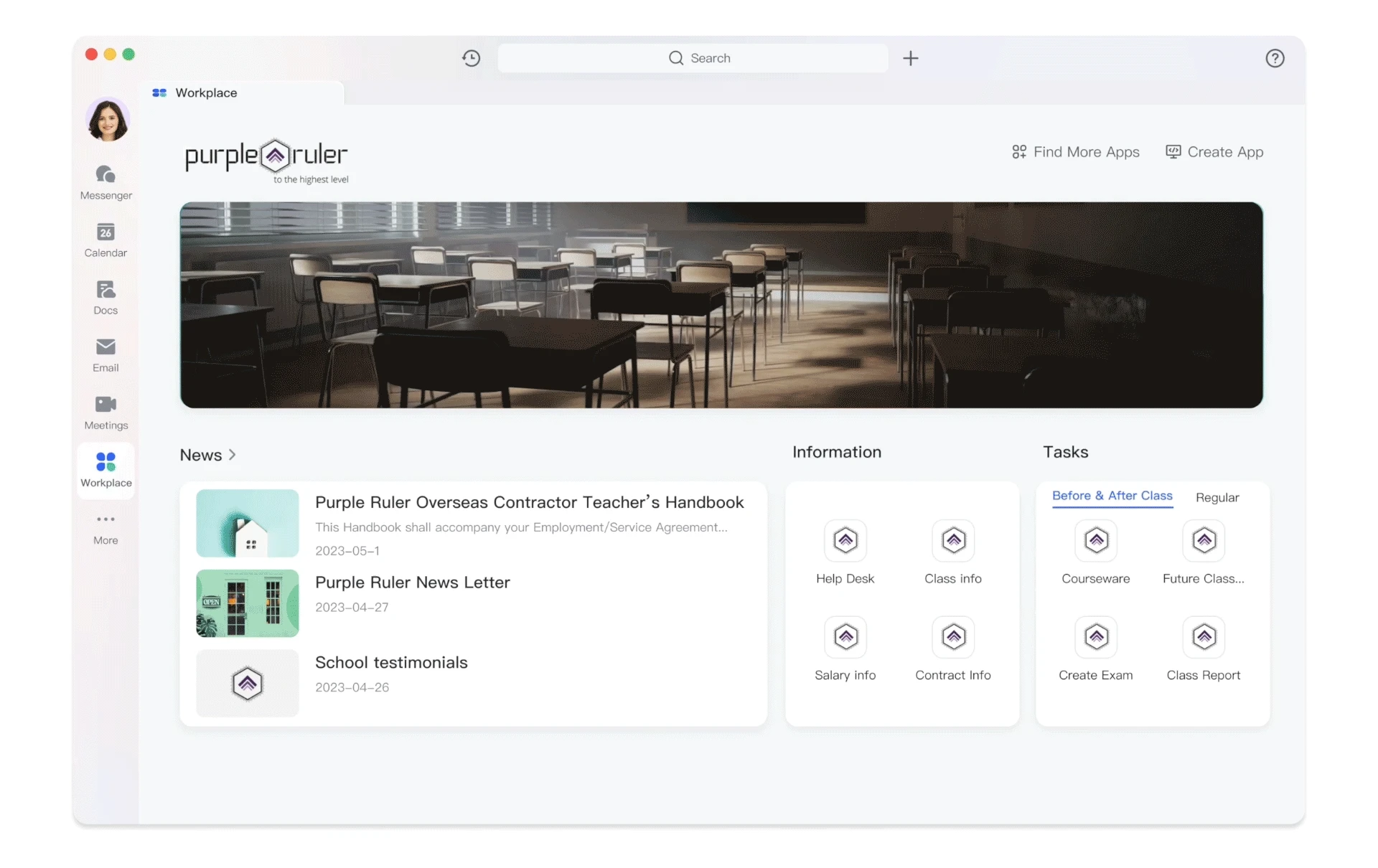Click the classroom banner image

click(721, 305)
